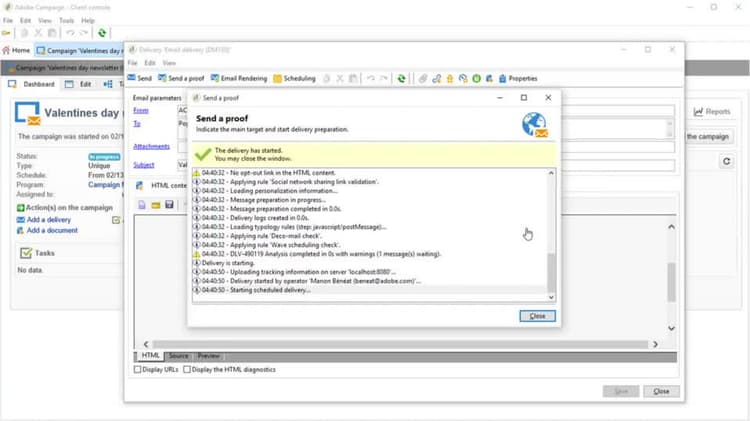
Task: Open delivery Properties in toolbar
Action: pos(518,78)
